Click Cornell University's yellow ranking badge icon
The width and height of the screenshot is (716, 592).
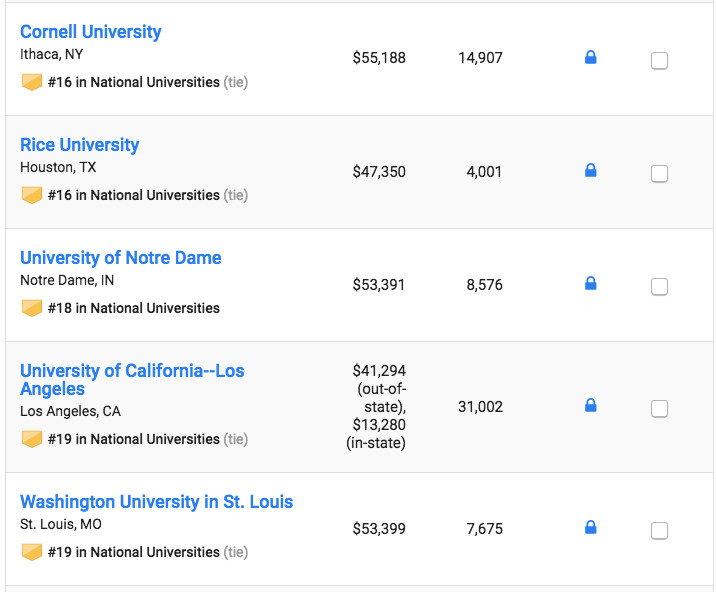pyautogui.click(x=32, y=82)
